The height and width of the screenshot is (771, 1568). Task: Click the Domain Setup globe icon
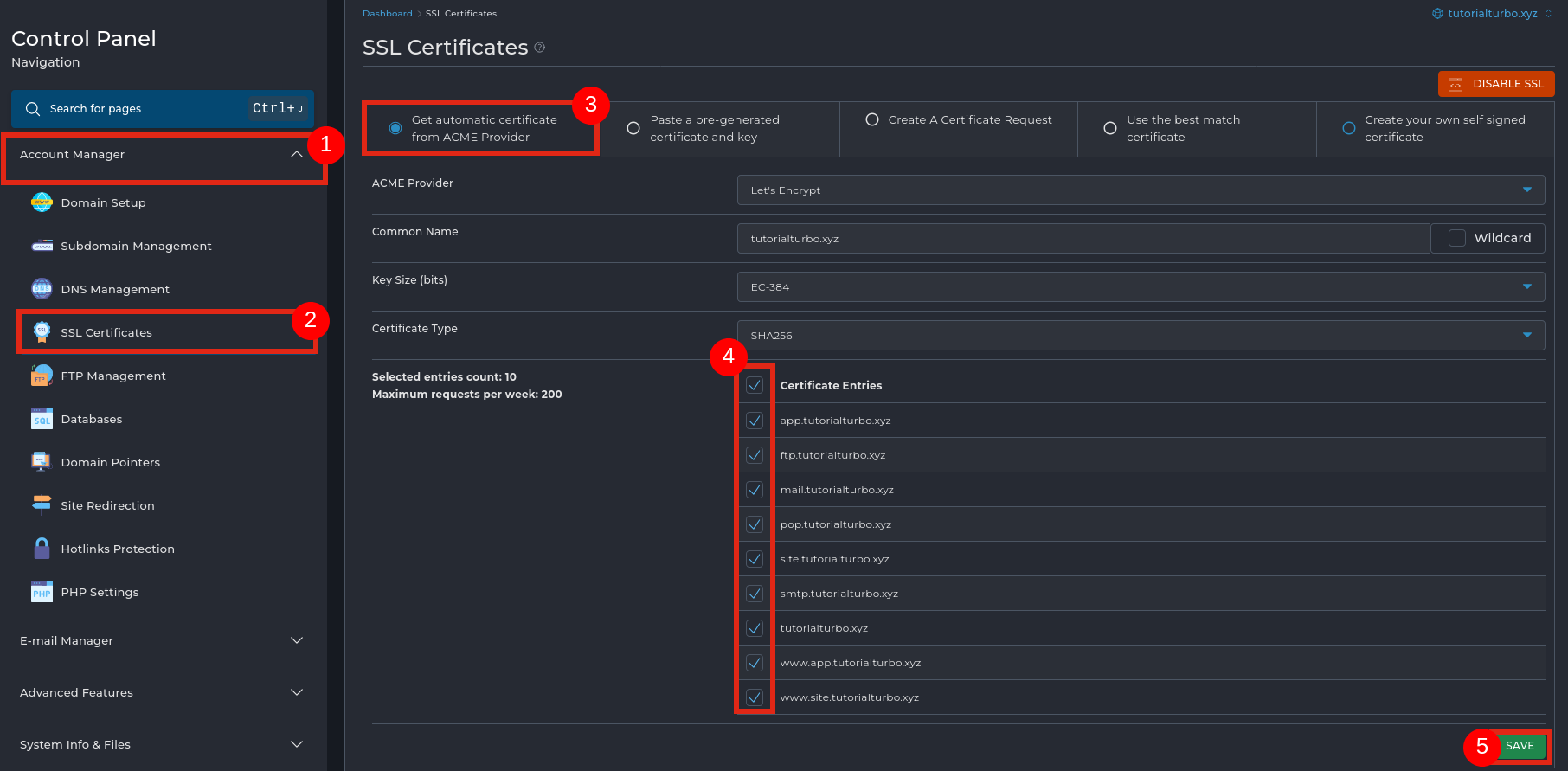pyautogui.click(x=42, y=202)
